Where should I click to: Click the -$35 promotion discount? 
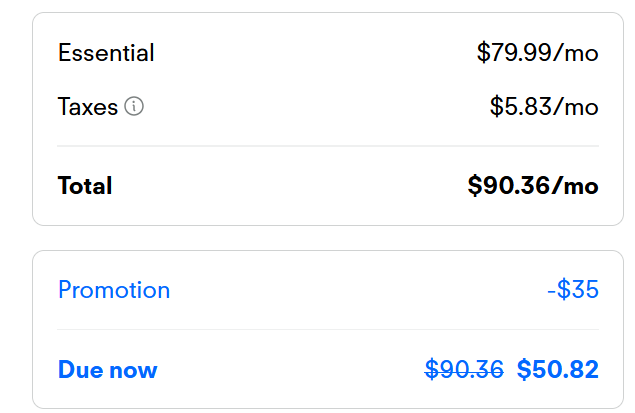(x=572, y=290)
